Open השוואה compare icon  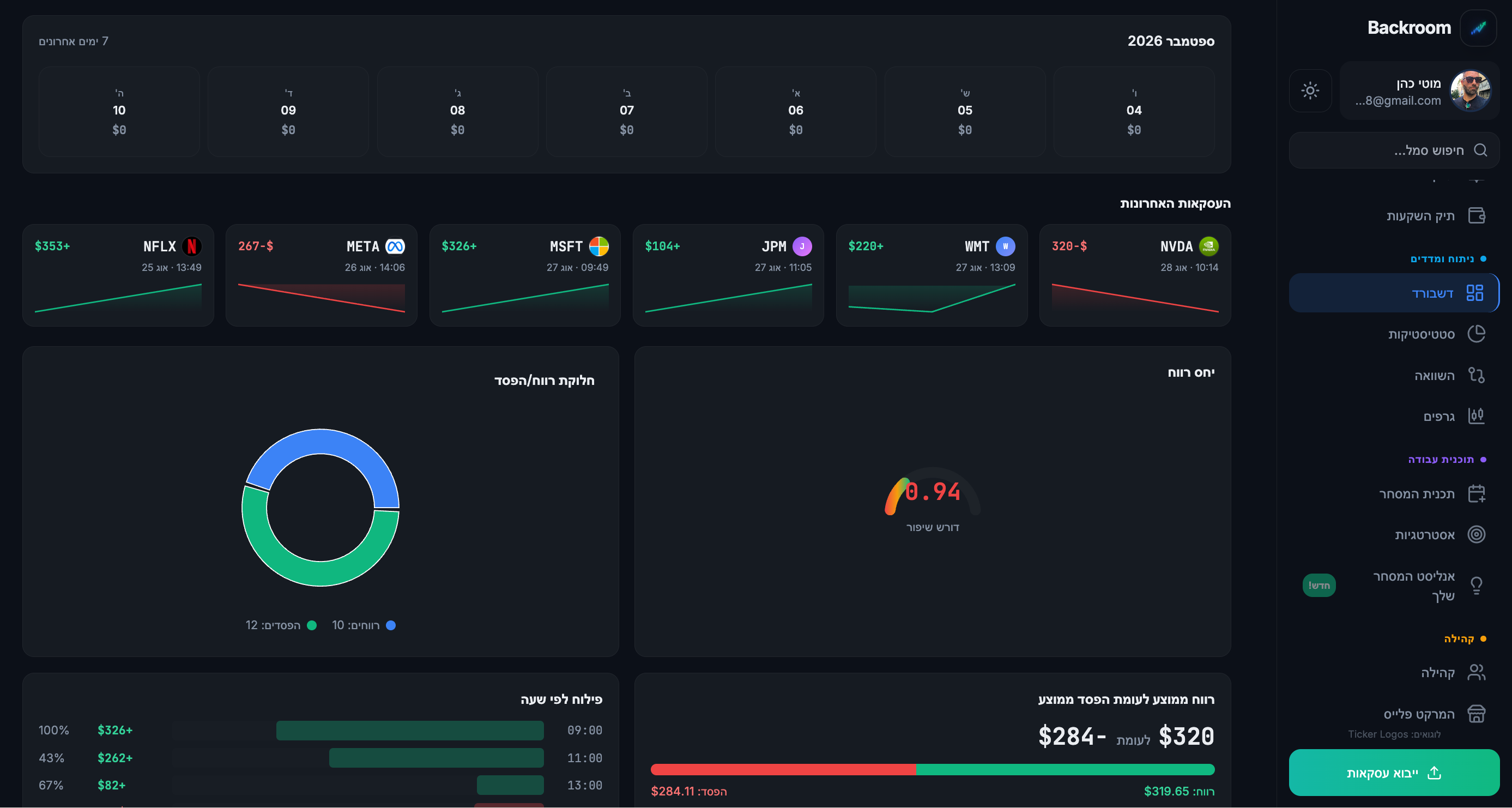click(x=1476, y=375)
